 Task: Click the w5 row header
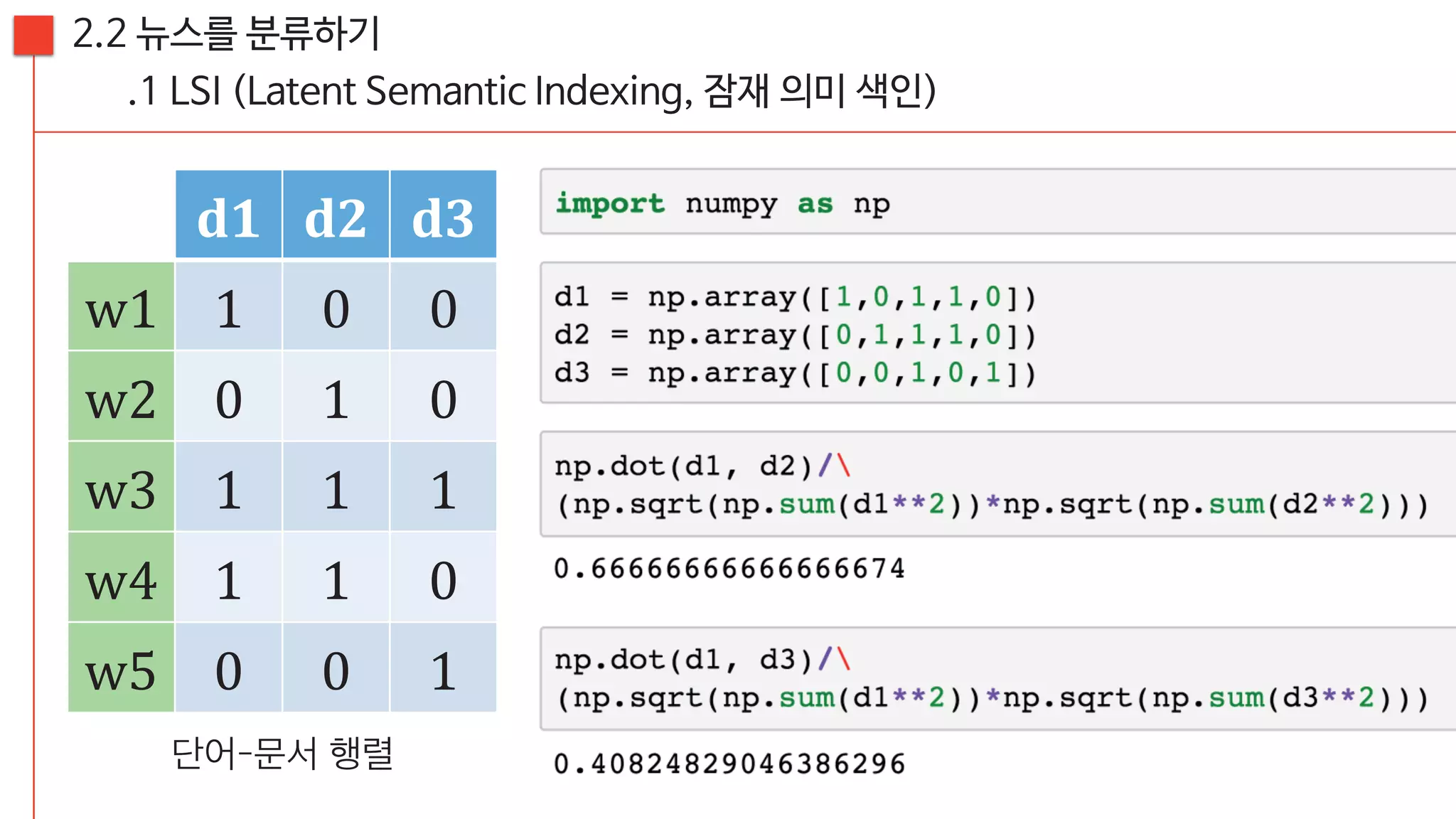point(121,667)
